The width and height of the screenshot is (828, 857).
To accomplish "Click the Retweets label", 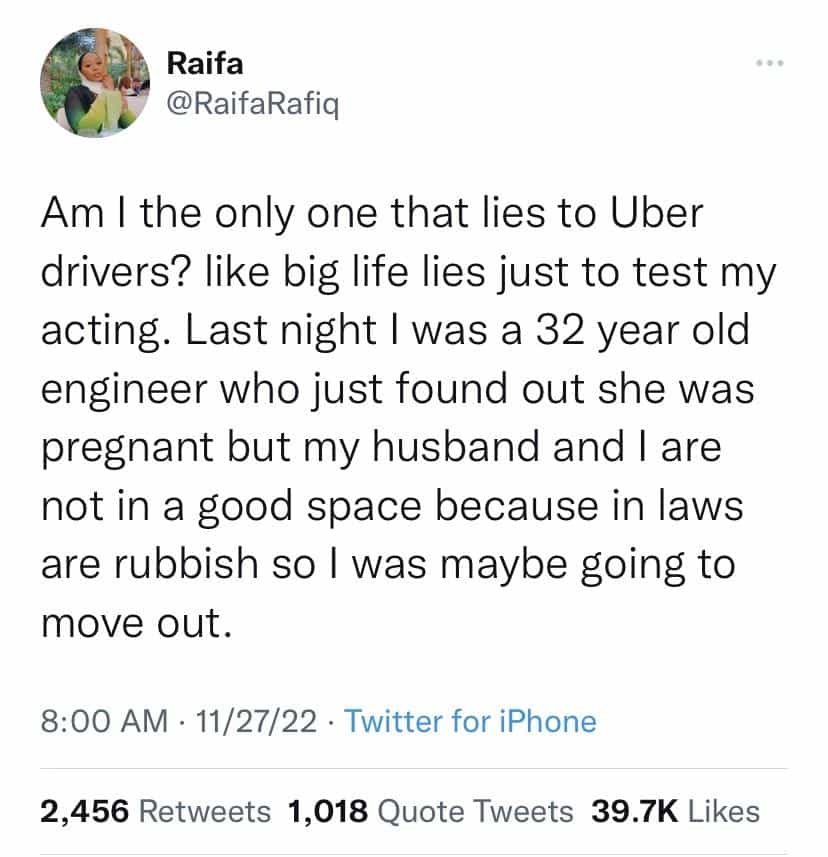I will [203, 811].
